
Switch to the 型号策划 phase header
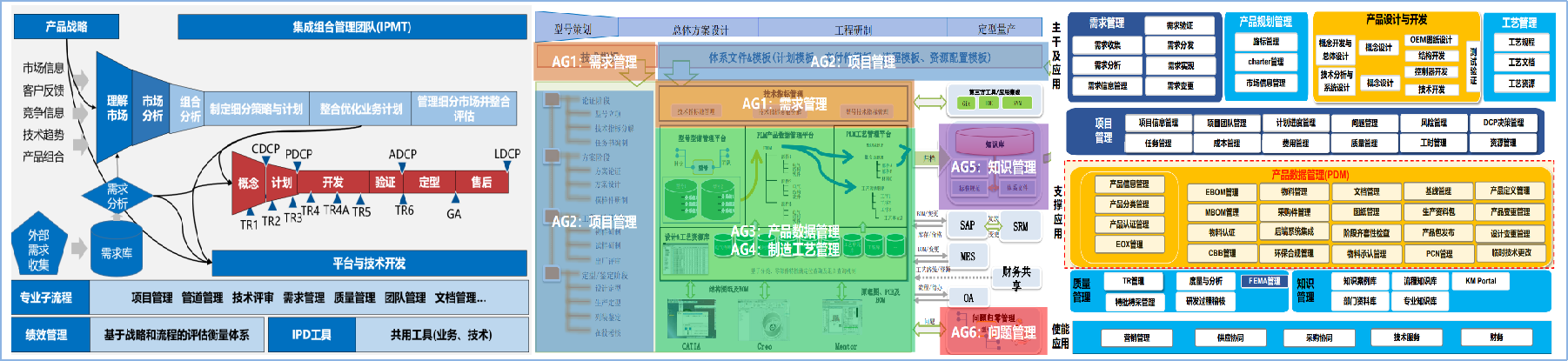tap(575, 29)
